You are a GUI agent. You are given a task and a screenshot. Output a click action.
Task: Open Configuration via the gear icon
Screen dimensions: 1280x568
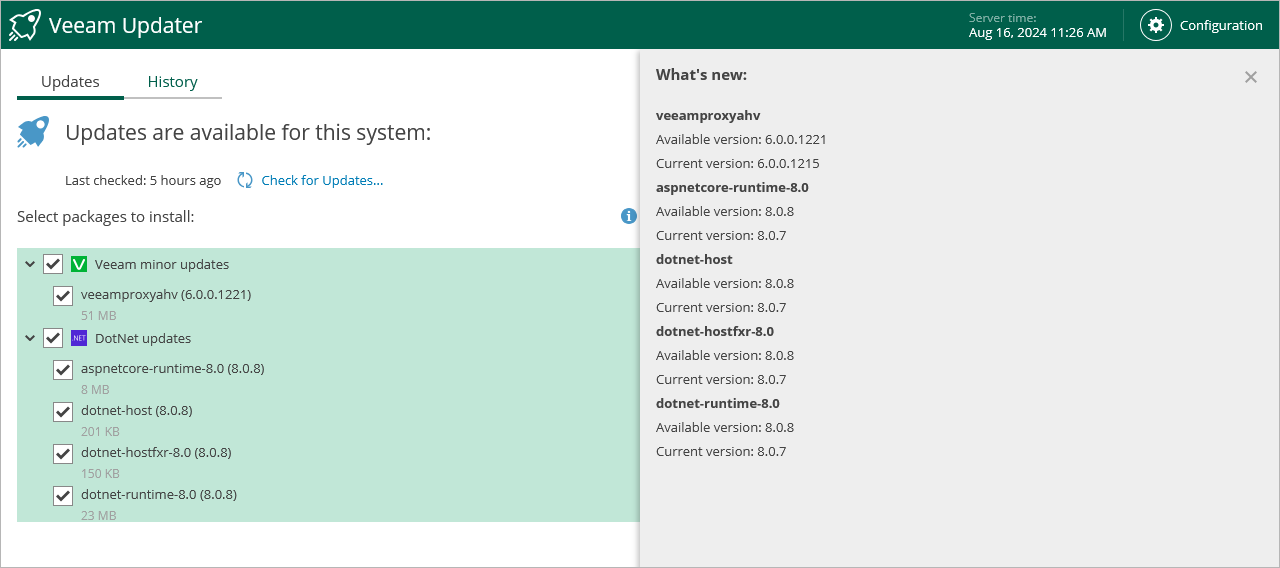tap(1156, 25)
